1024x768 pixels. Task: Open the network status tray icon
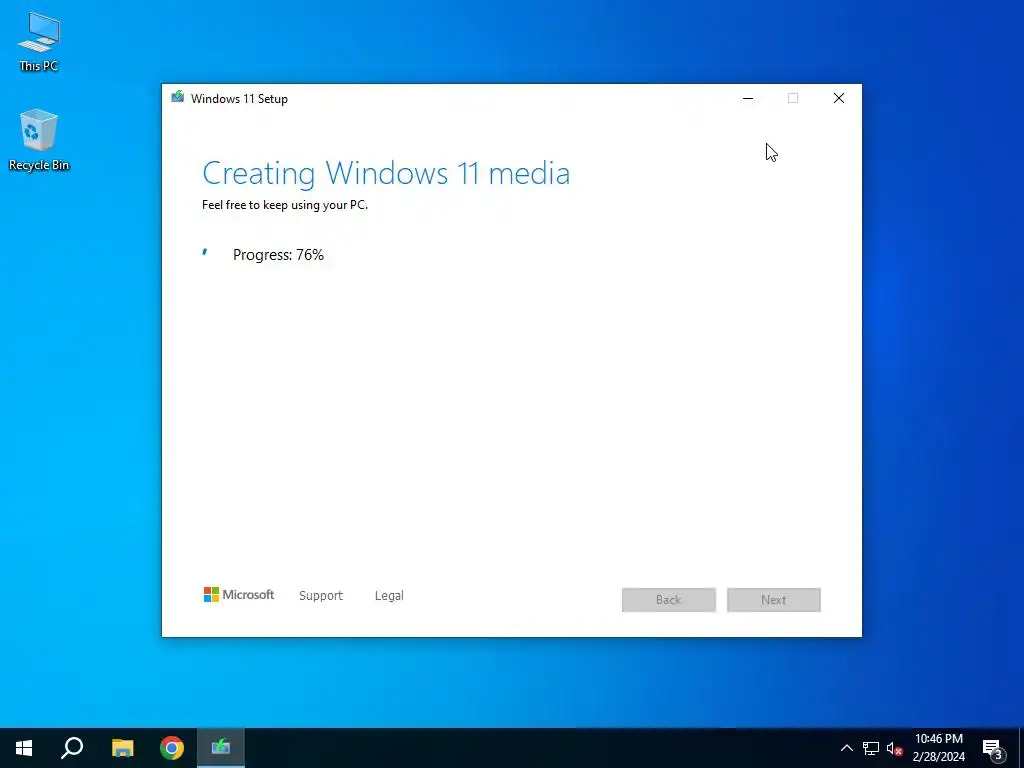[871, 748]
